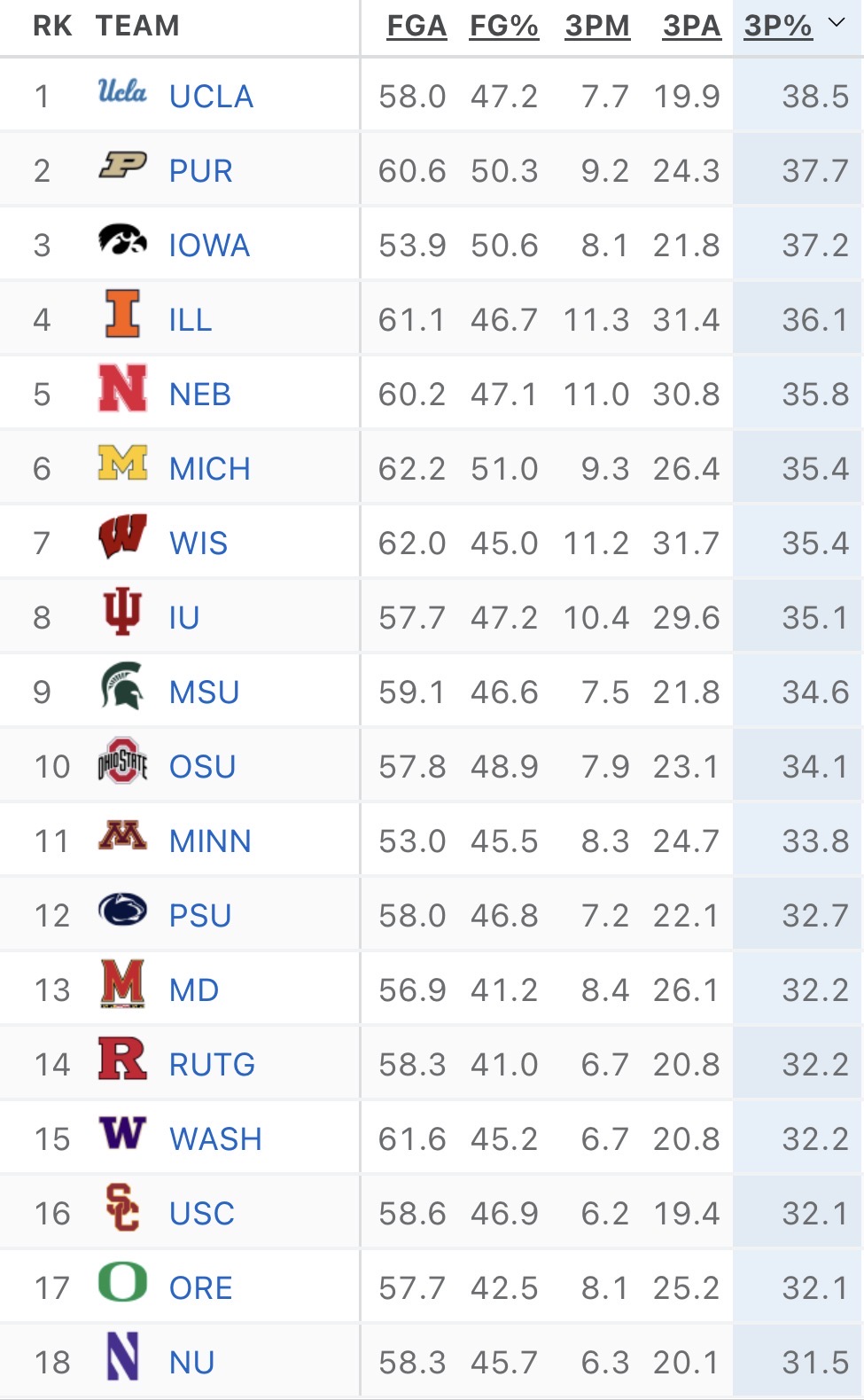Open the MICH team link

pos(210,469)
